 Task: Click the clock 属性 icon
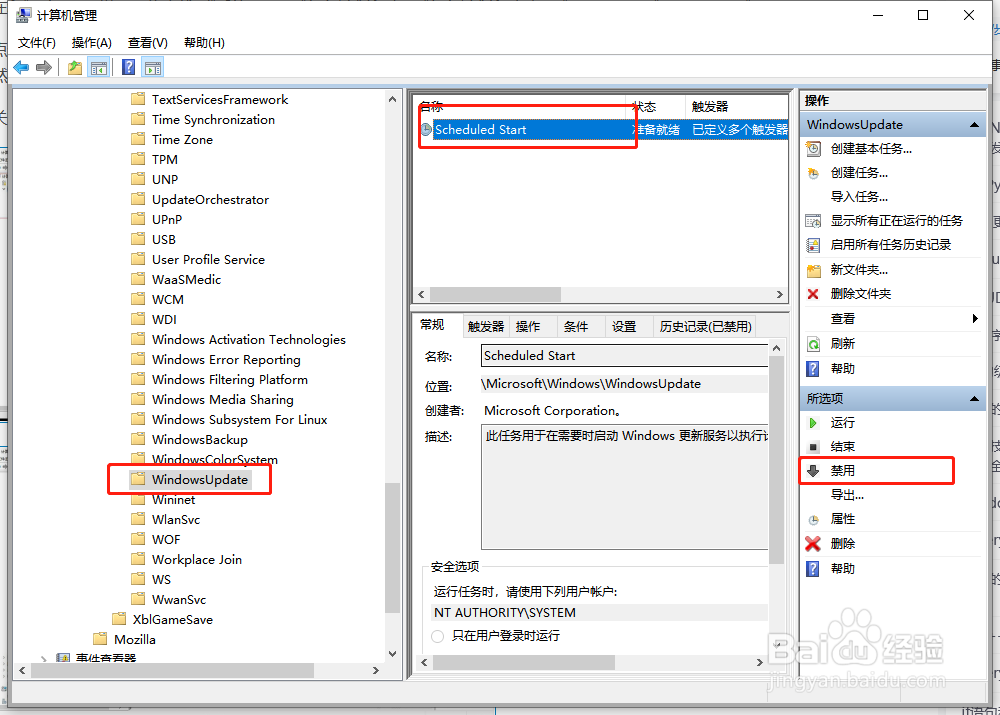813,520
